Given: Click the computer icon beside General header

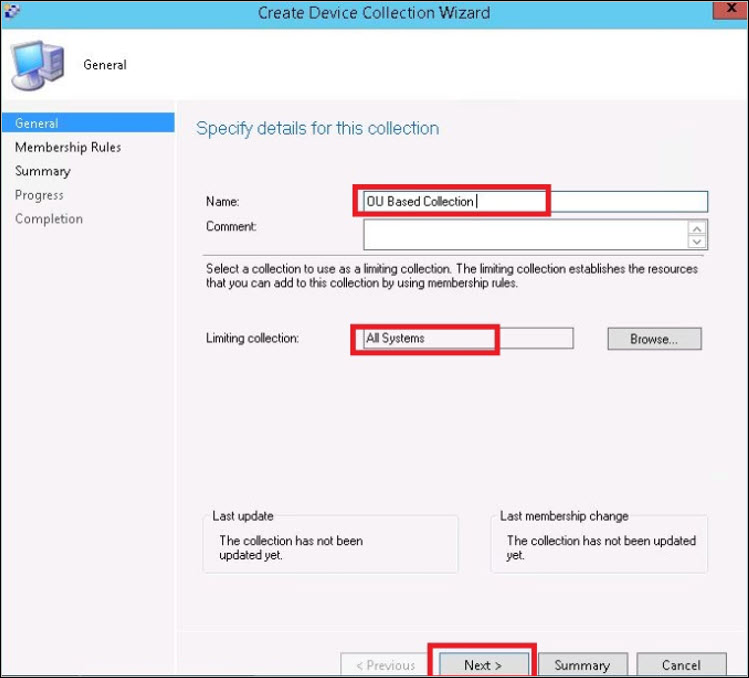Looking at the screenshot, I should coord(37,65).
